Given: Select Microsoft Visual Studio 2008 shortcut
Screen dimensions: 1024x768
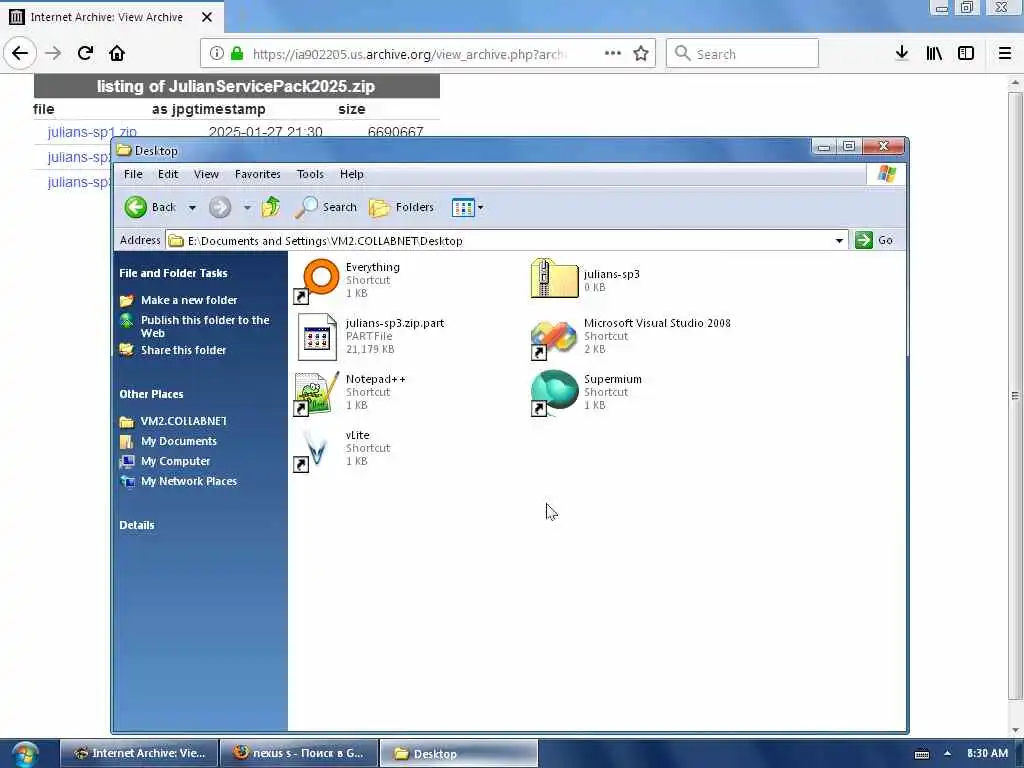Looking at the screenshot, I should [x=554, y=338].
